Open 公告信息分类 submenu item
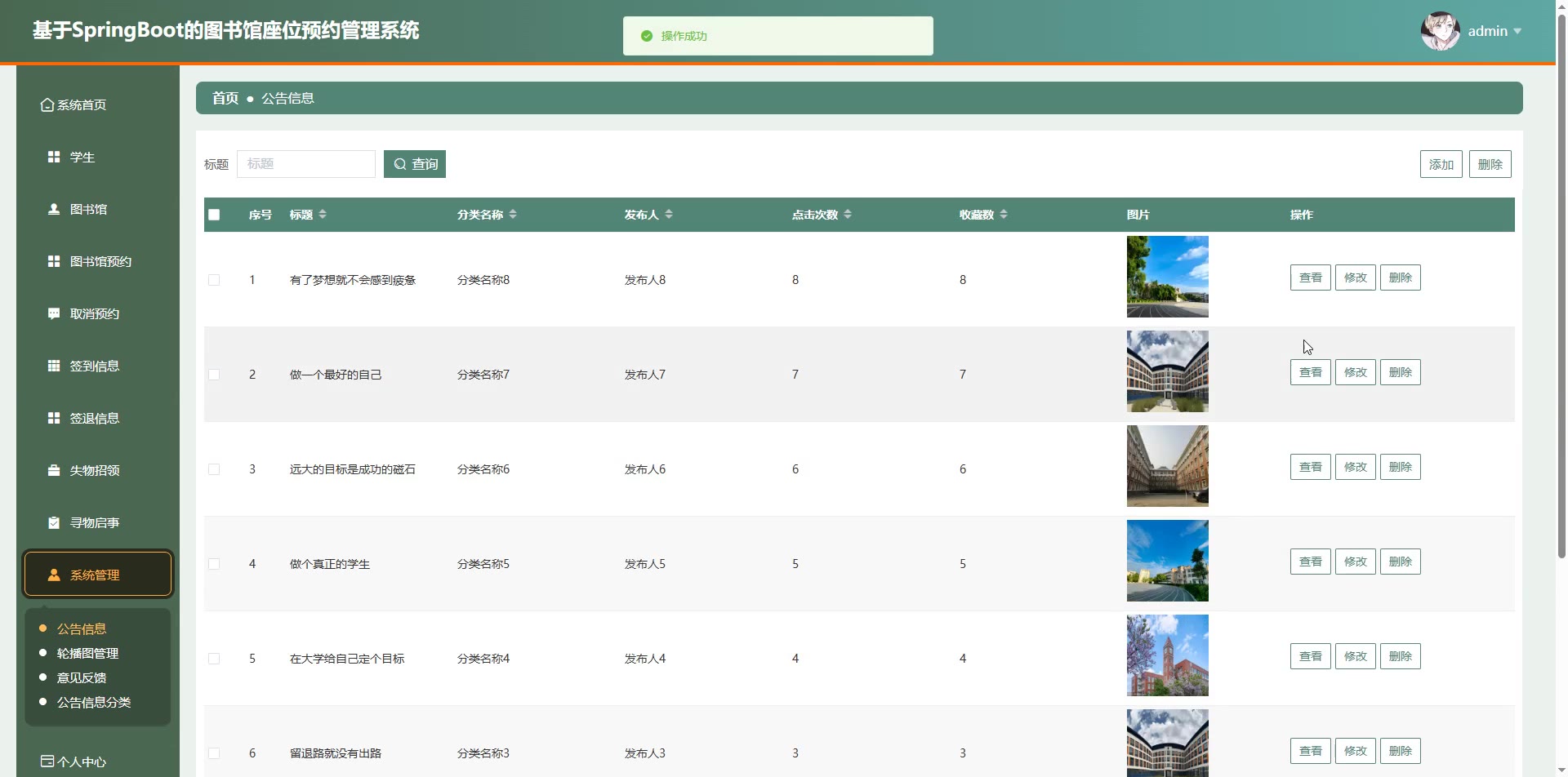This screenshot has height=777, width=1568. 94,702
